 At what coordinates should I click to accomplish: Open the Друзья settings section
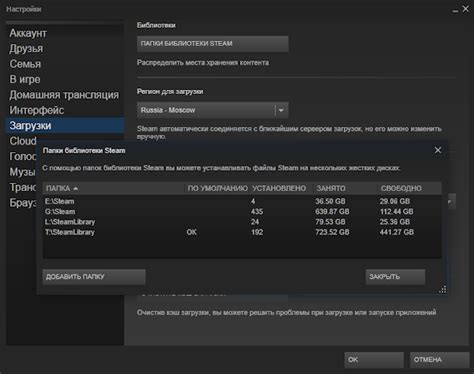coord(65,48)
